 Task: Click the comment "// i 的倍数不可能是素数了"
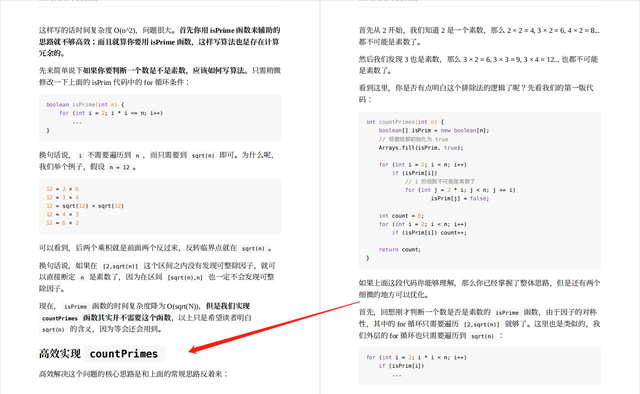click(x=440, y=181)
